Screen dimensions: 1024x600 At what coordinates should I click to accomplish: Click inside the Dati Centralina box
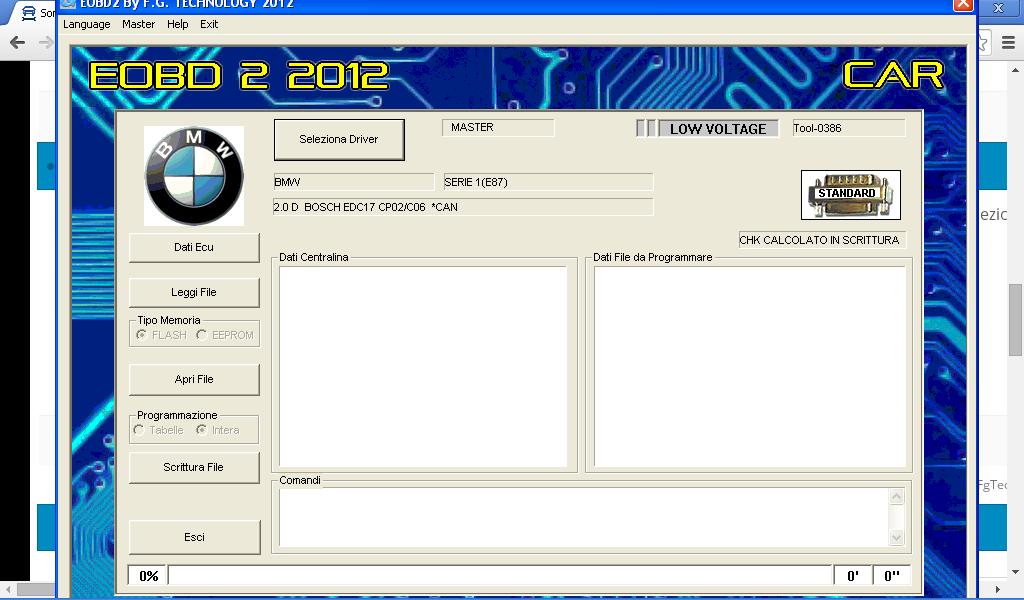pyautogui.click(x=423, y=366)
